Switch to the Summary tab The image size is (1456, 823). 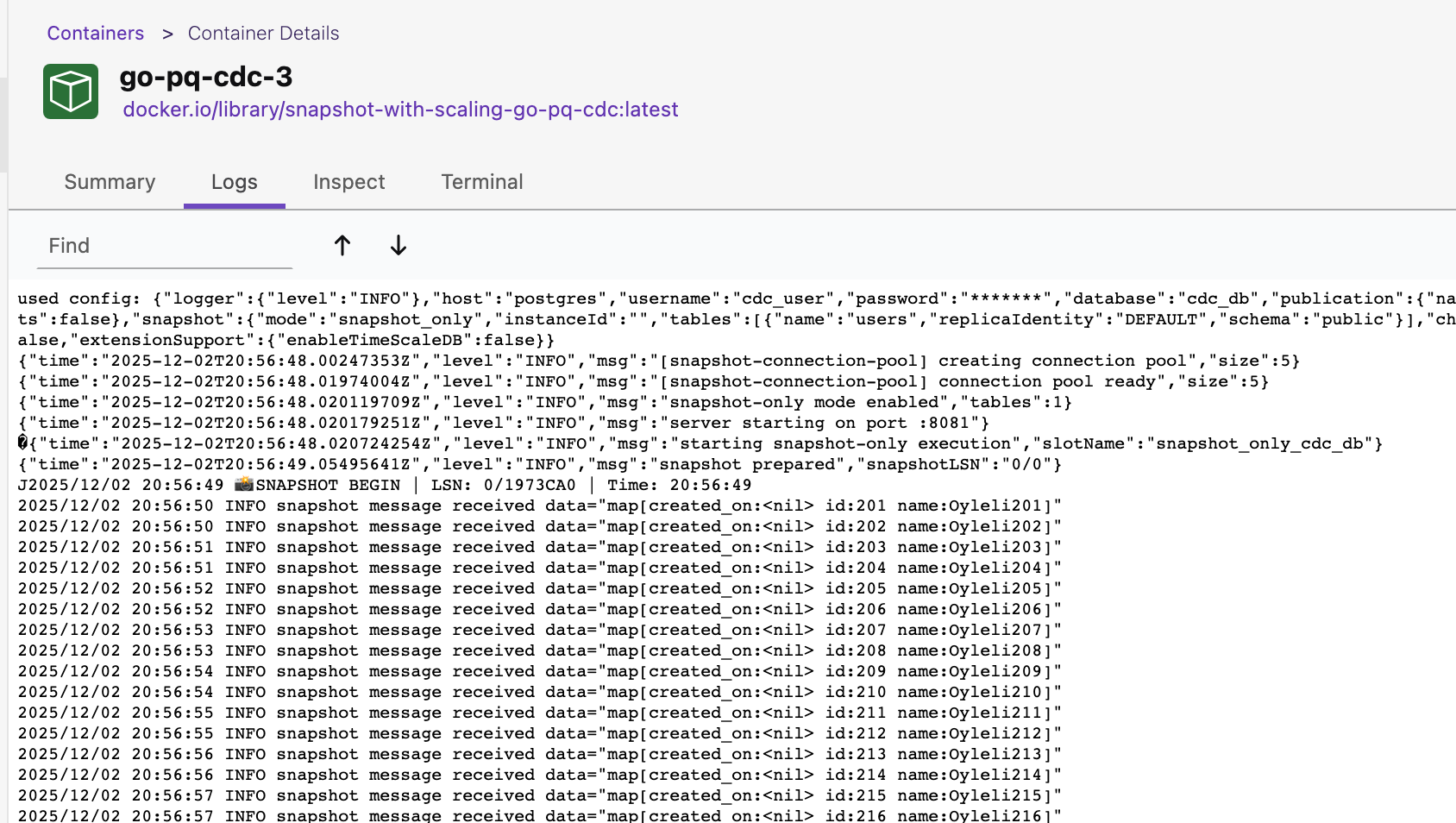[109, 182]
